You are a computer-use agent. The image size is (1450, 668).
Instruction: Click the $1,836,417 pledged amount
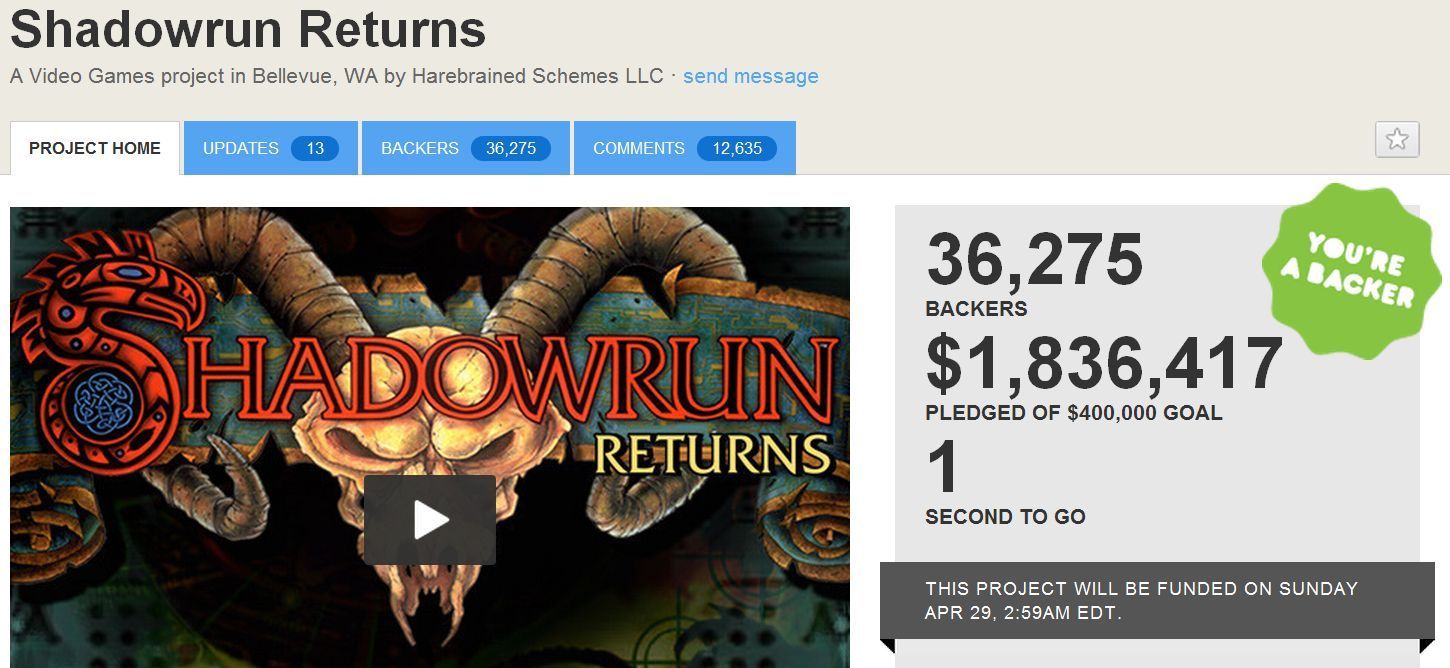tap(1104, 364)
